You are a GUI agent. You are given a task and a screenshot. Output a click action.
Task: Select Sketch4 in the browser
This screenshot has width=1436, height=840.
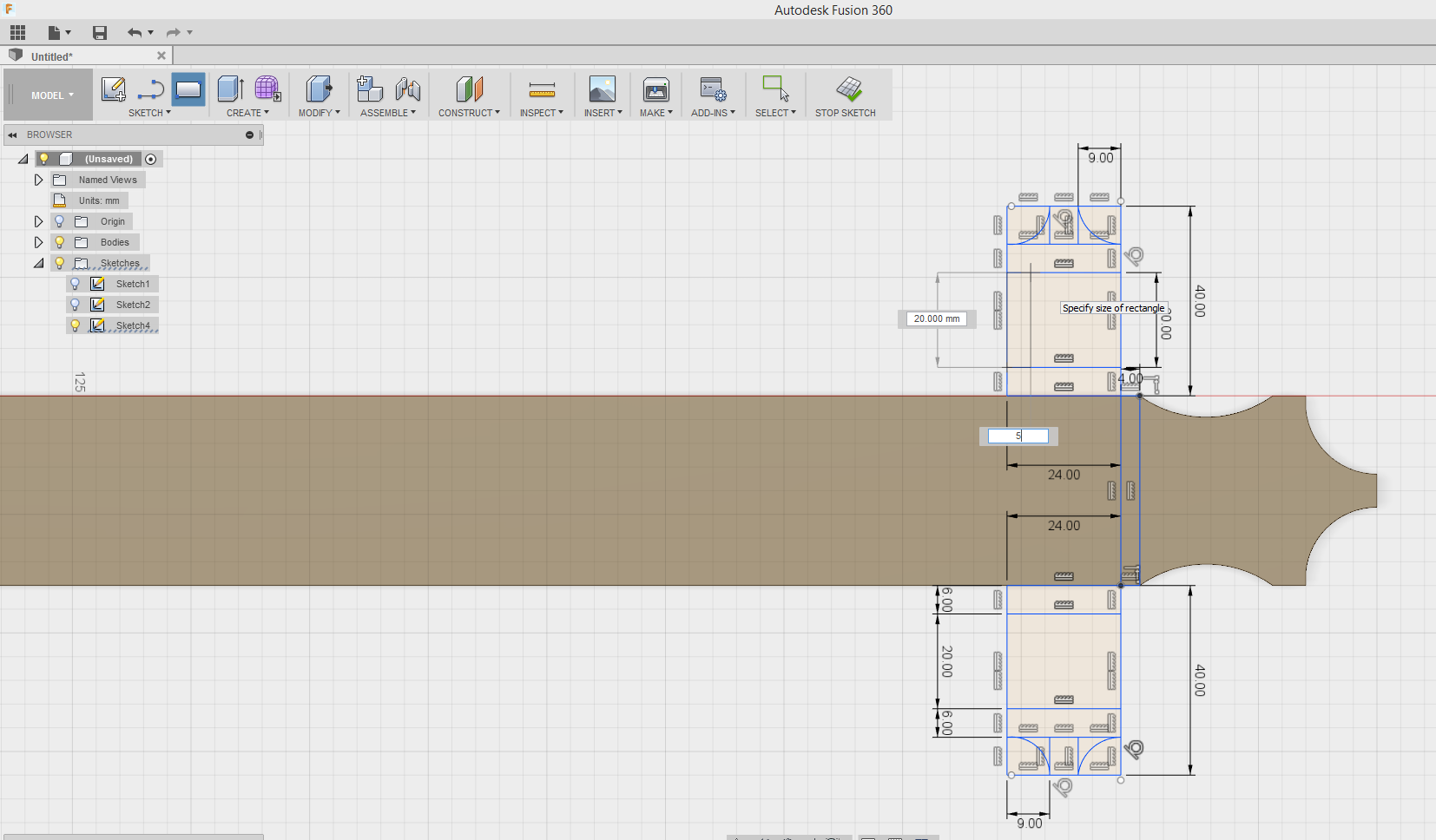point(133,325)
